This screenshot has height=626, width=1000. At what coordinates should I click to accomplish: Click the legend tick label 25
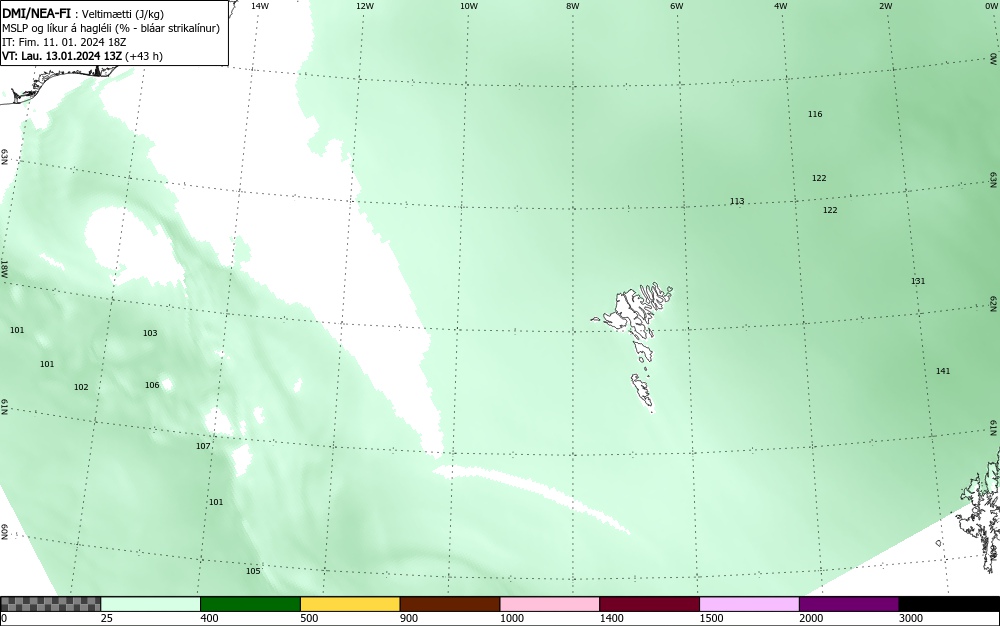click(107, 618)
